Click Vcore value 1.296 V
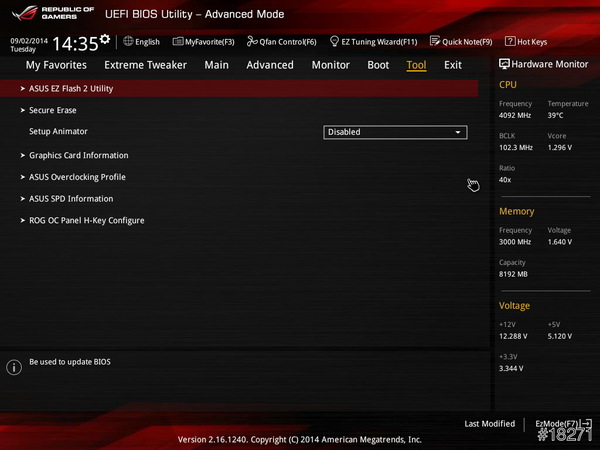The height and width of the screenshot is (450, 600). tap(560, 148)
